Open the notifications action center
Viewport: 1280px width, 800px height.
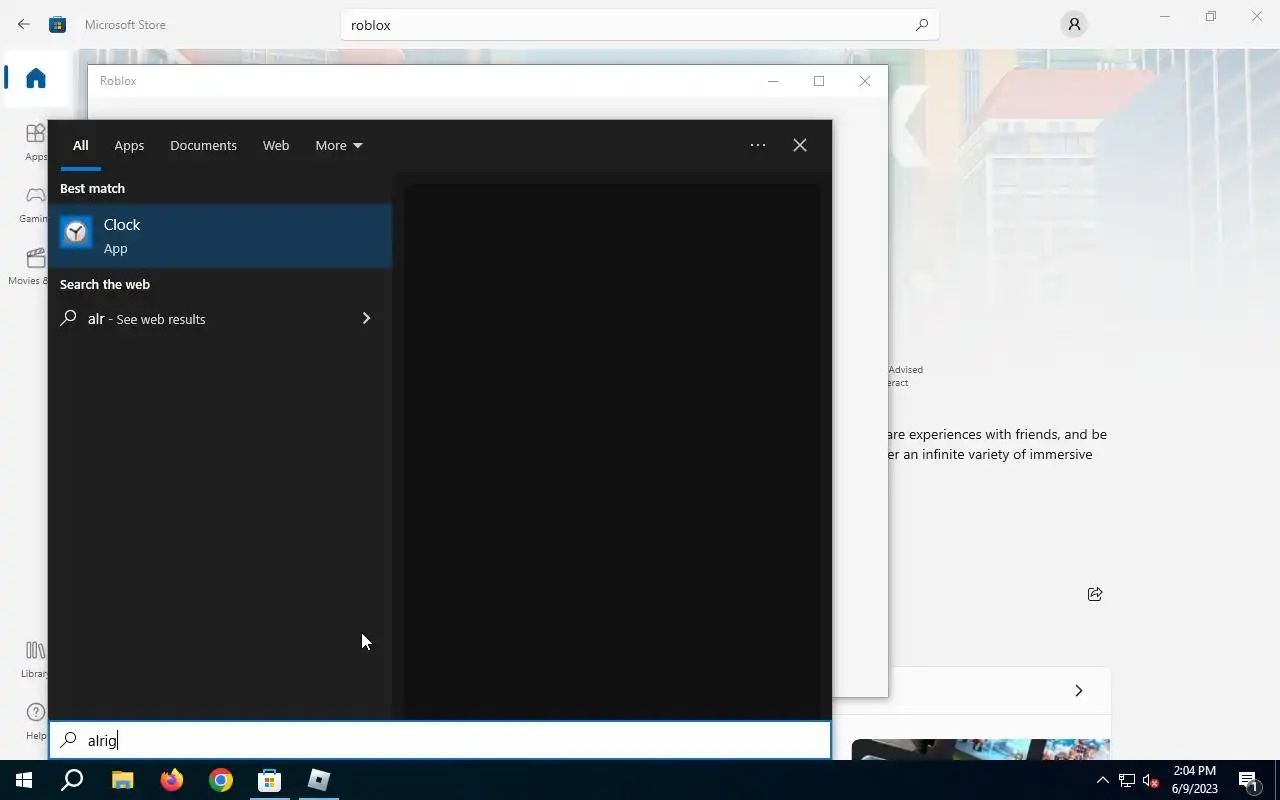click(1248, 780)
